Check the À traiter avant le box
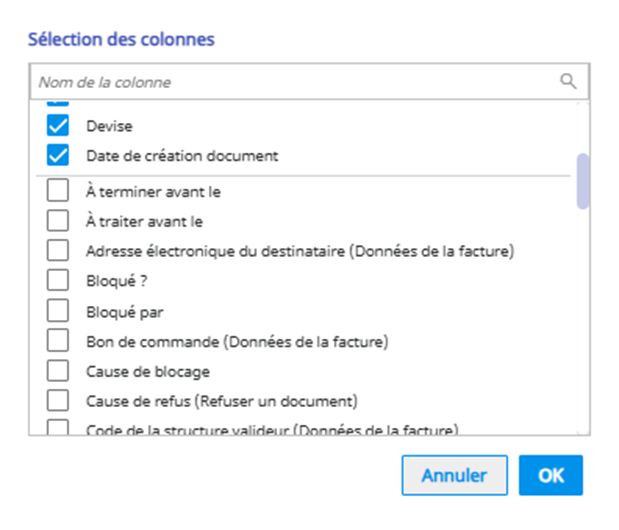The width and height of the screenshot is (619, 530). pos(58,220)
